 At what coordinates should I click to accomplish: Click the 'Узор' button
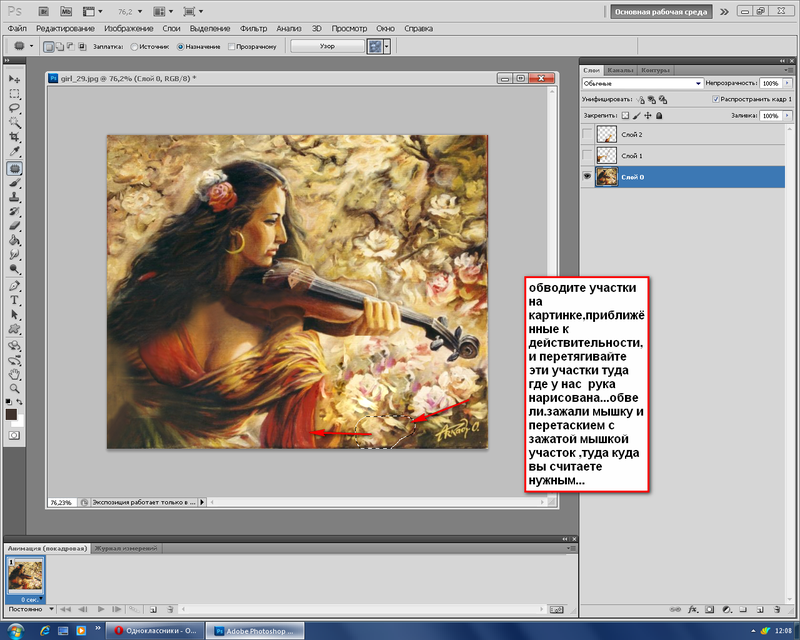click(328, 47)
